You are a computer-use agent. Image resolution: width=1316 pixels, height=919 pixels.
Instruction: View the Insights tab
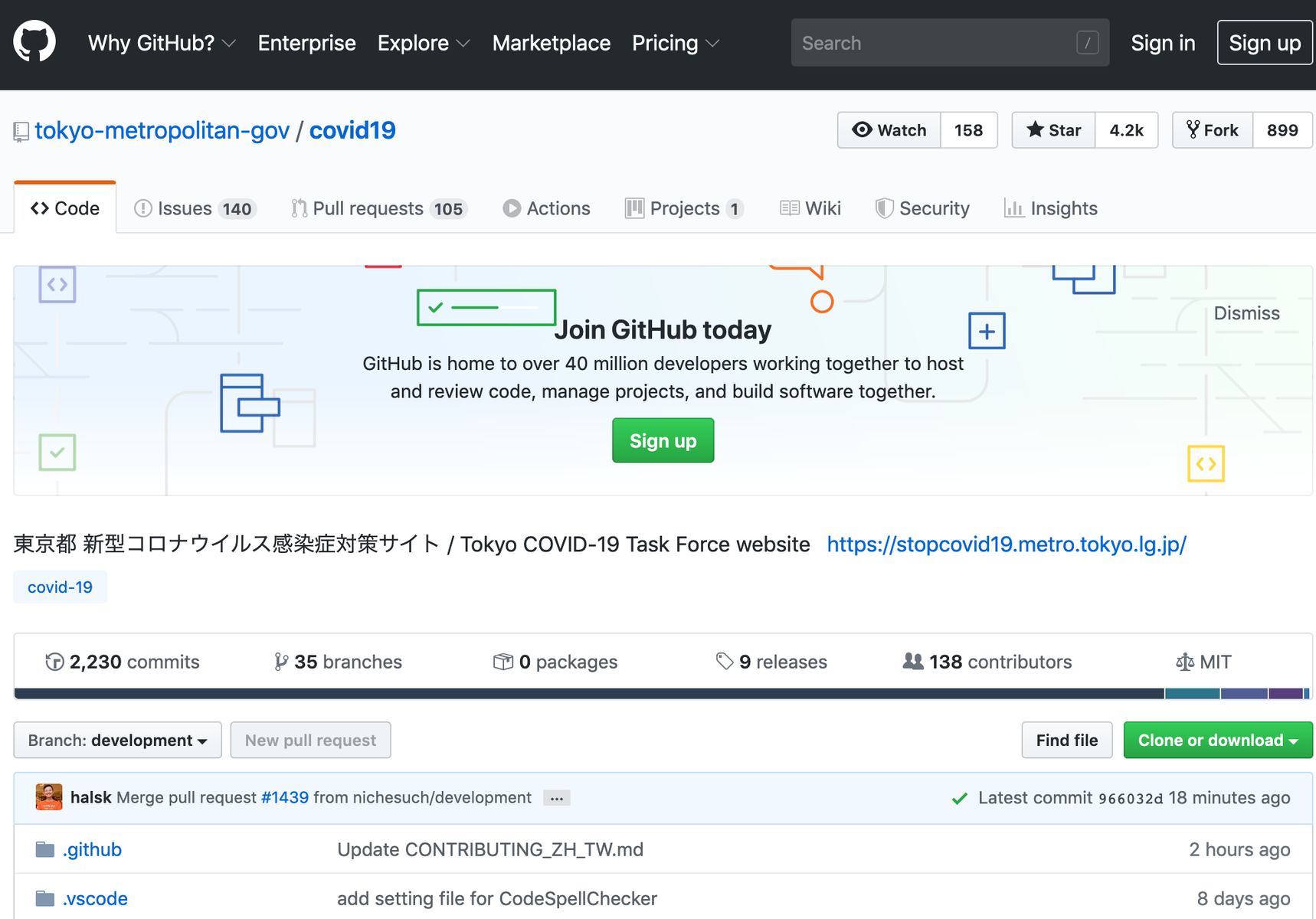(x=1051, y=208)
